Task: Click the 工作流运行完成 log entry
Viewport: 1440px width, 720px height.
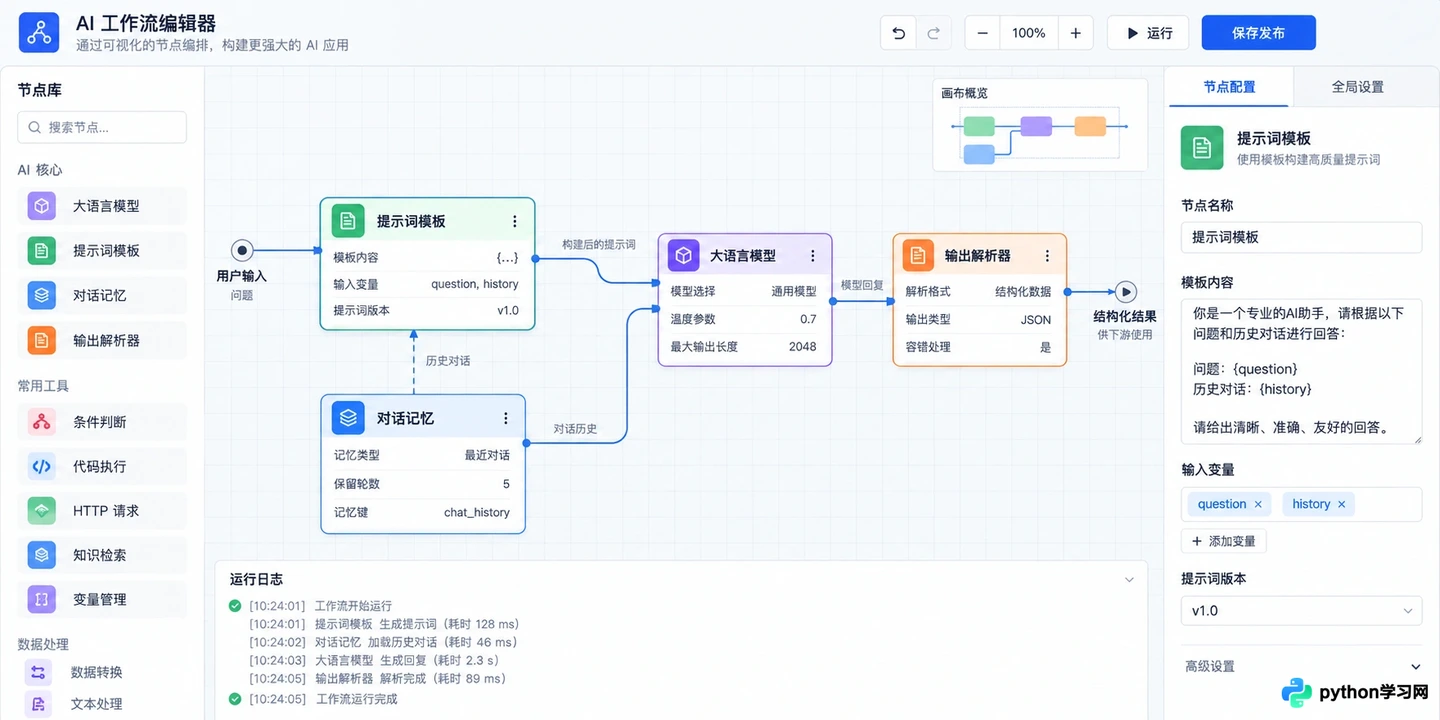Action: pyautogui.click(x=356, y=699)
